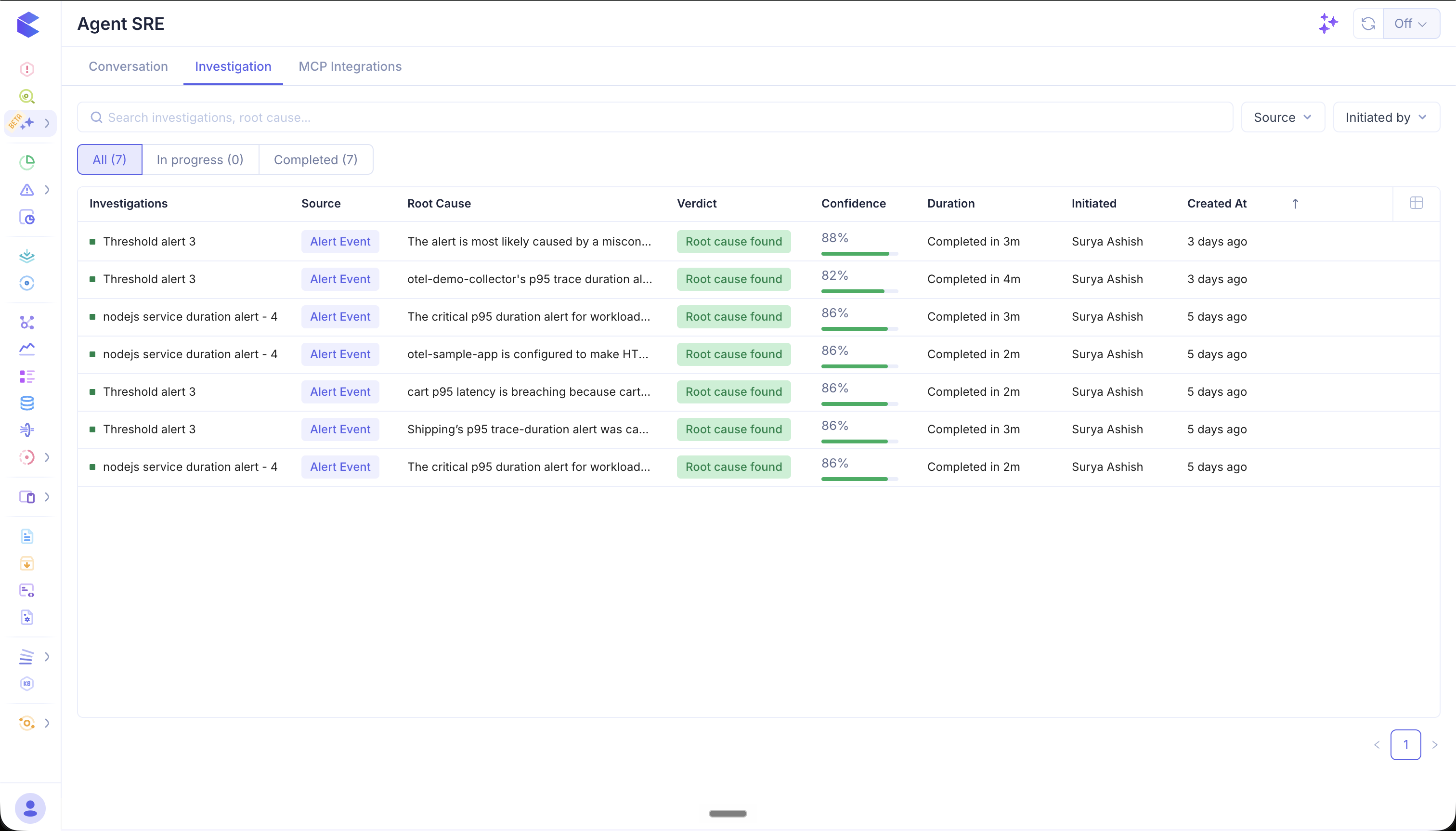Click the Investigations column header

click(x=129, y=203)
